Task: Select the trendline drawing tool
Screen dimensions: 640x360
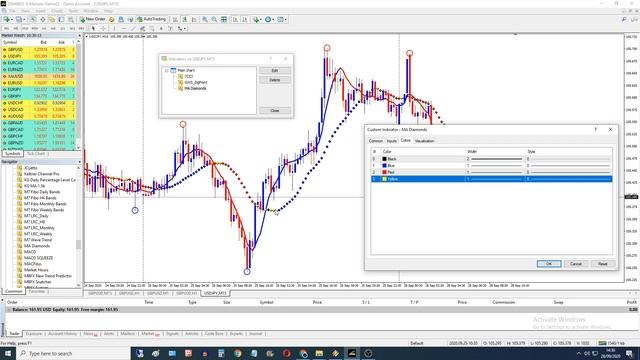Action: 133,29
